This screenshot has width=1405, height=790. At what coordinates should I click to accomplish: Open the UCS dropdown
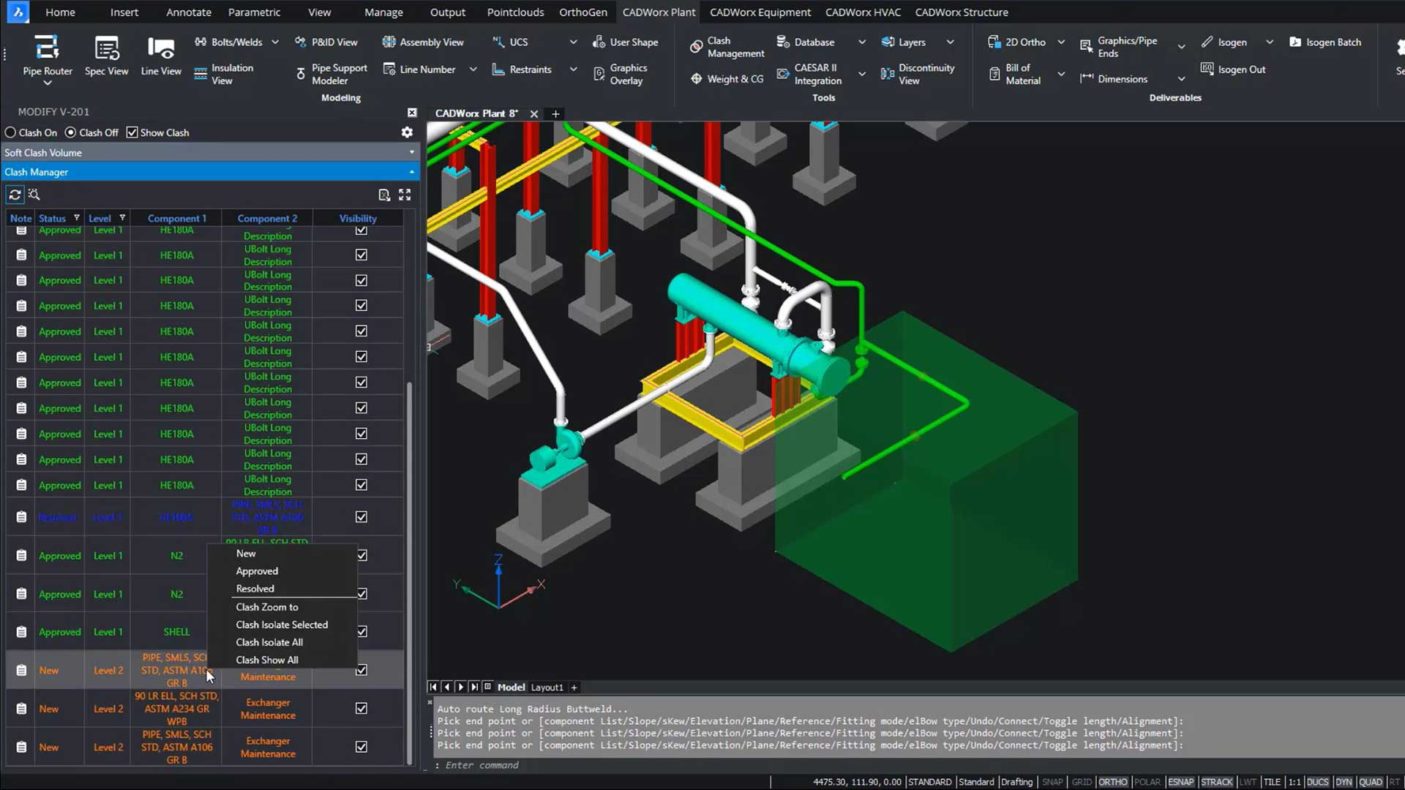pos(573,42)
